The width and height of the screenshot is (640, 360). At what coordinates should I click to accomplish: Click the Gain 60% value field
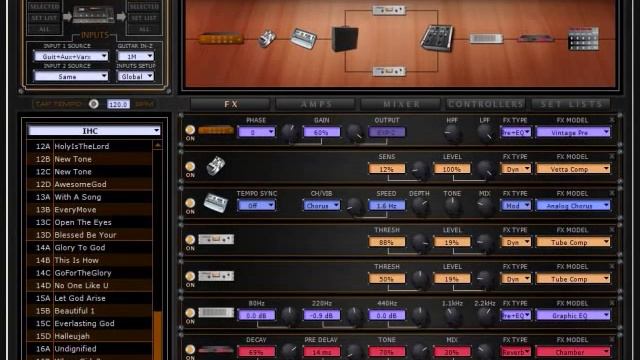(322, 132)
